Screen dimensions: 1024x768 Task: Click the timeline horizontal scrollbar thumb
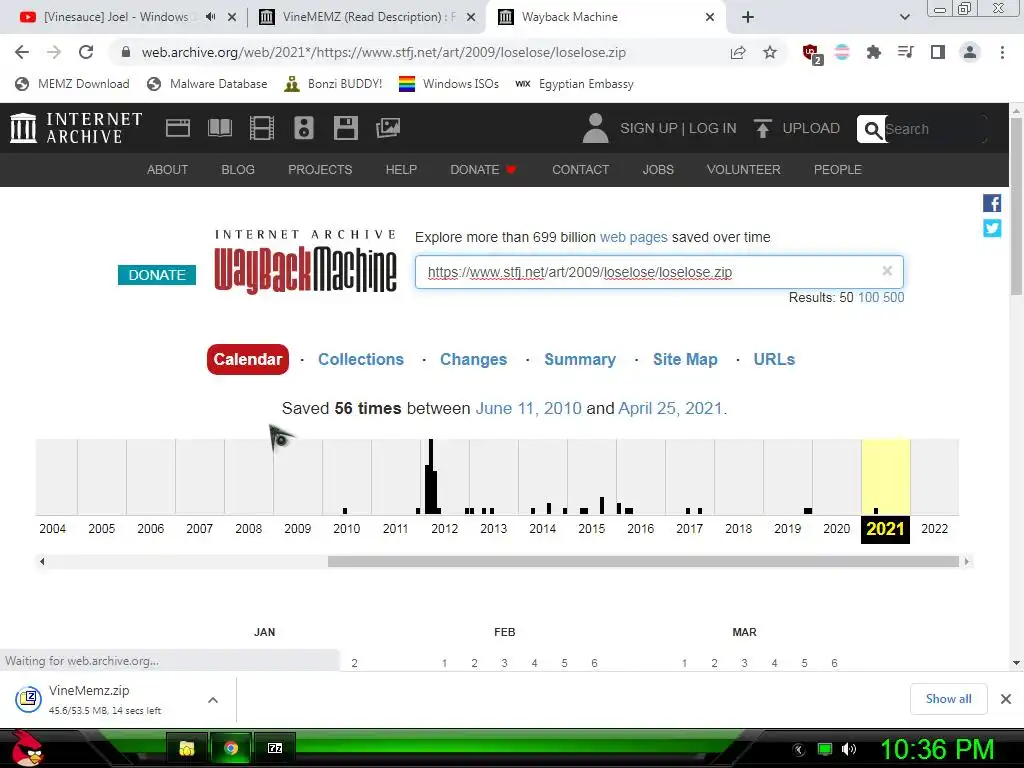pos(643,562)
